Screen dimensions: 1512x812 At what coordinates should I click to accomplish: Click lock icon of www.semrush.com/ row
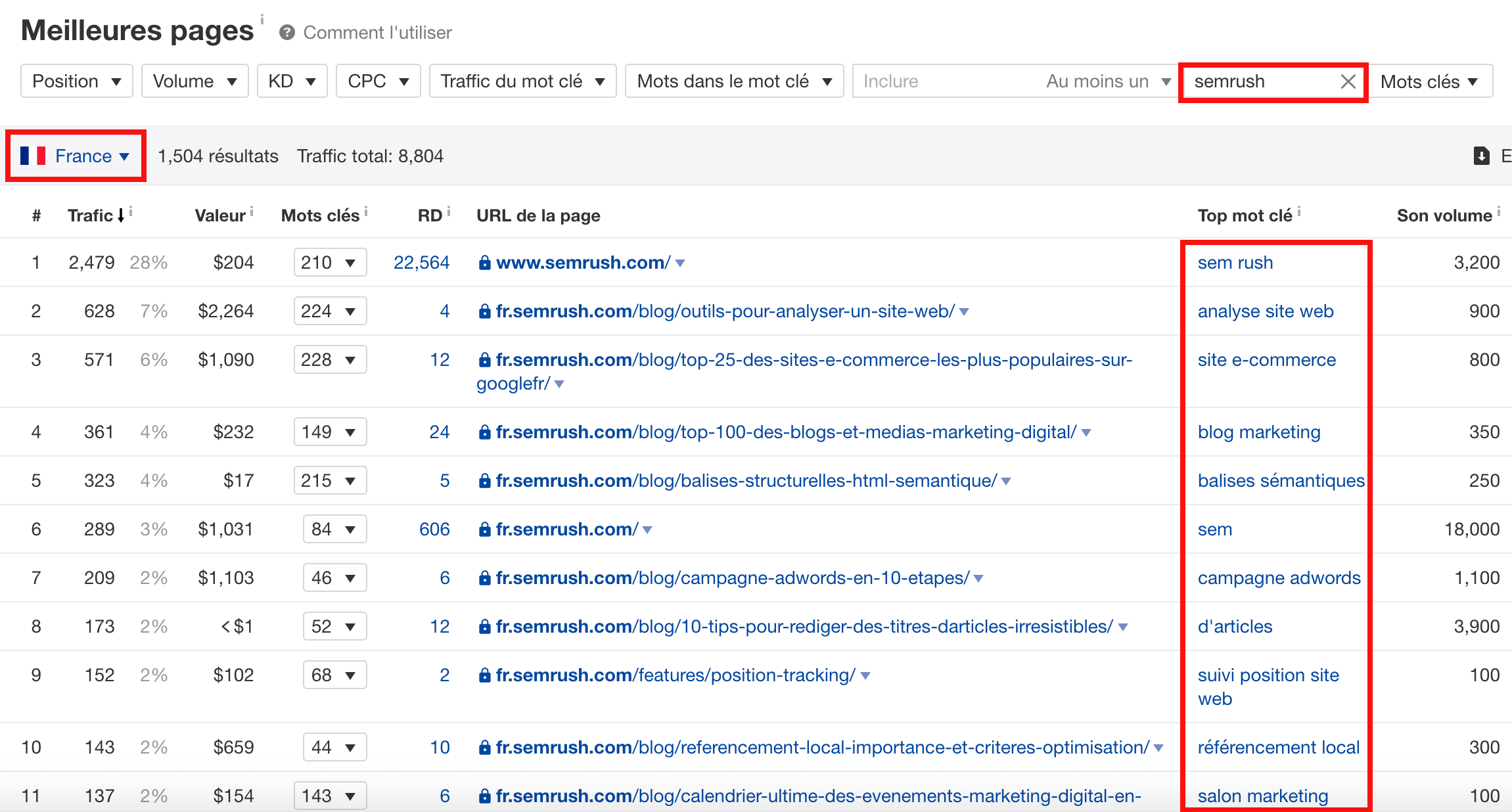coord(485,263)
